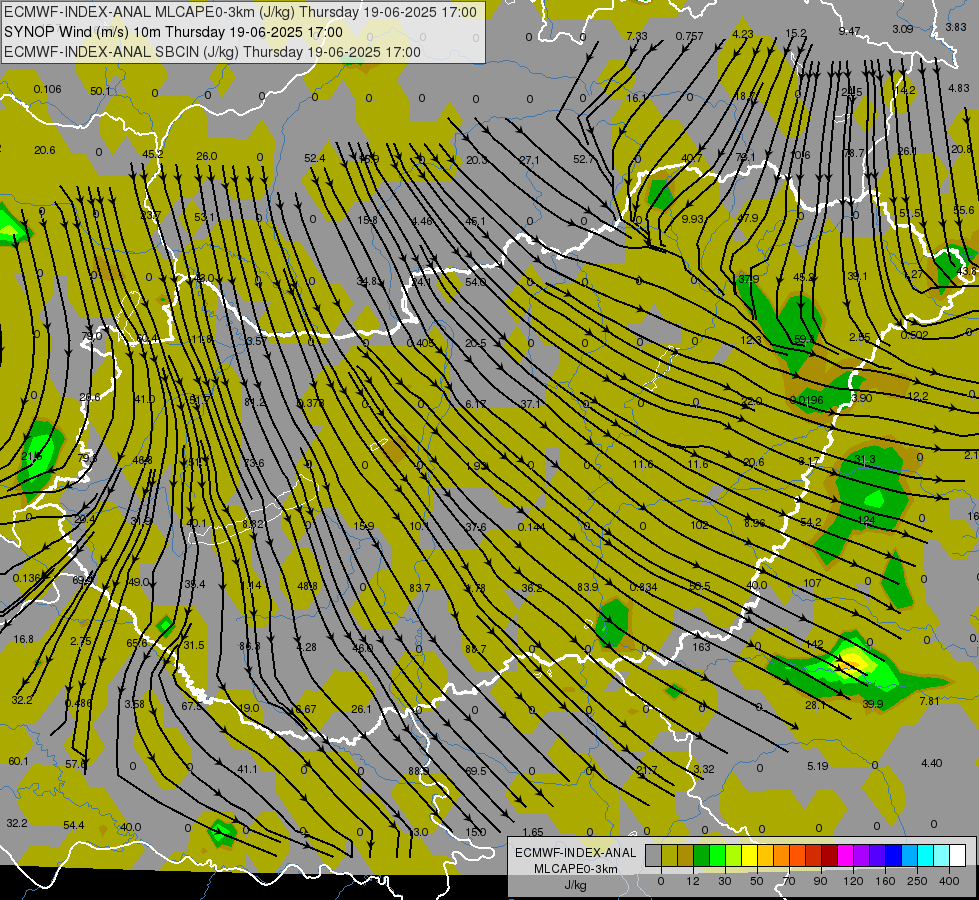This screenshot has height=900, width=979.
Task: Click the map value '3.32'
Action: tap(704, 769)
